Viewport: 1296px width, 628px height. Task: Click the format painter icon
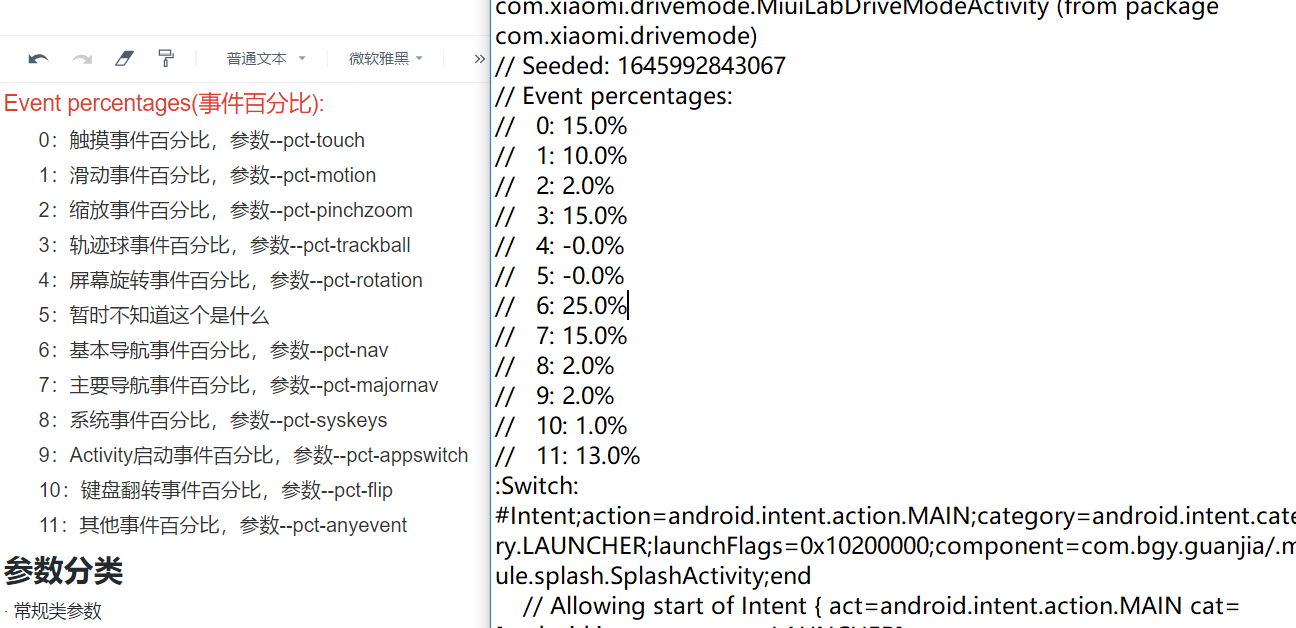point(164,58)
